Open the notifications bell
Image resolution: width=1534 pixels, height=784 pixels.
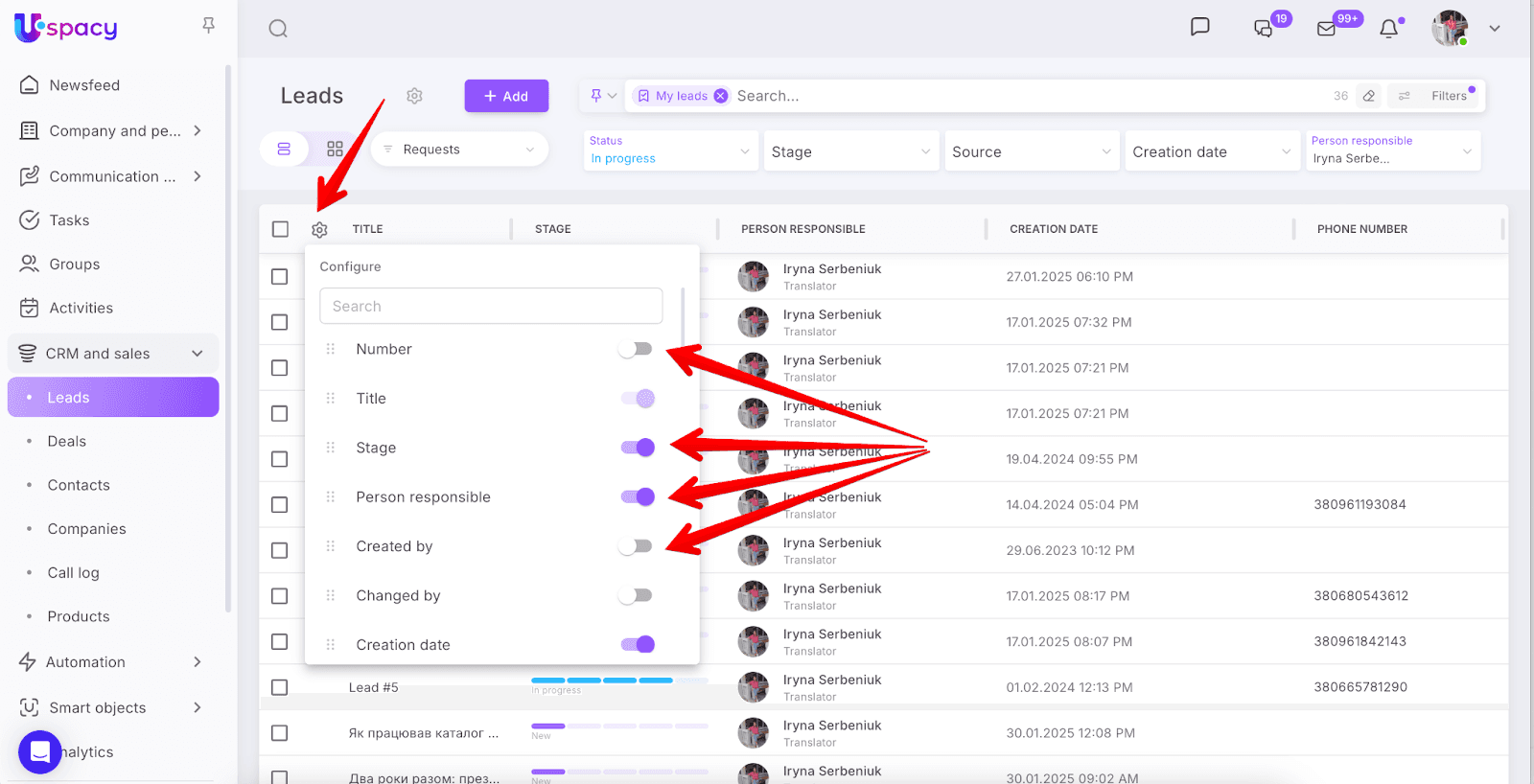tap(1388, 29)
